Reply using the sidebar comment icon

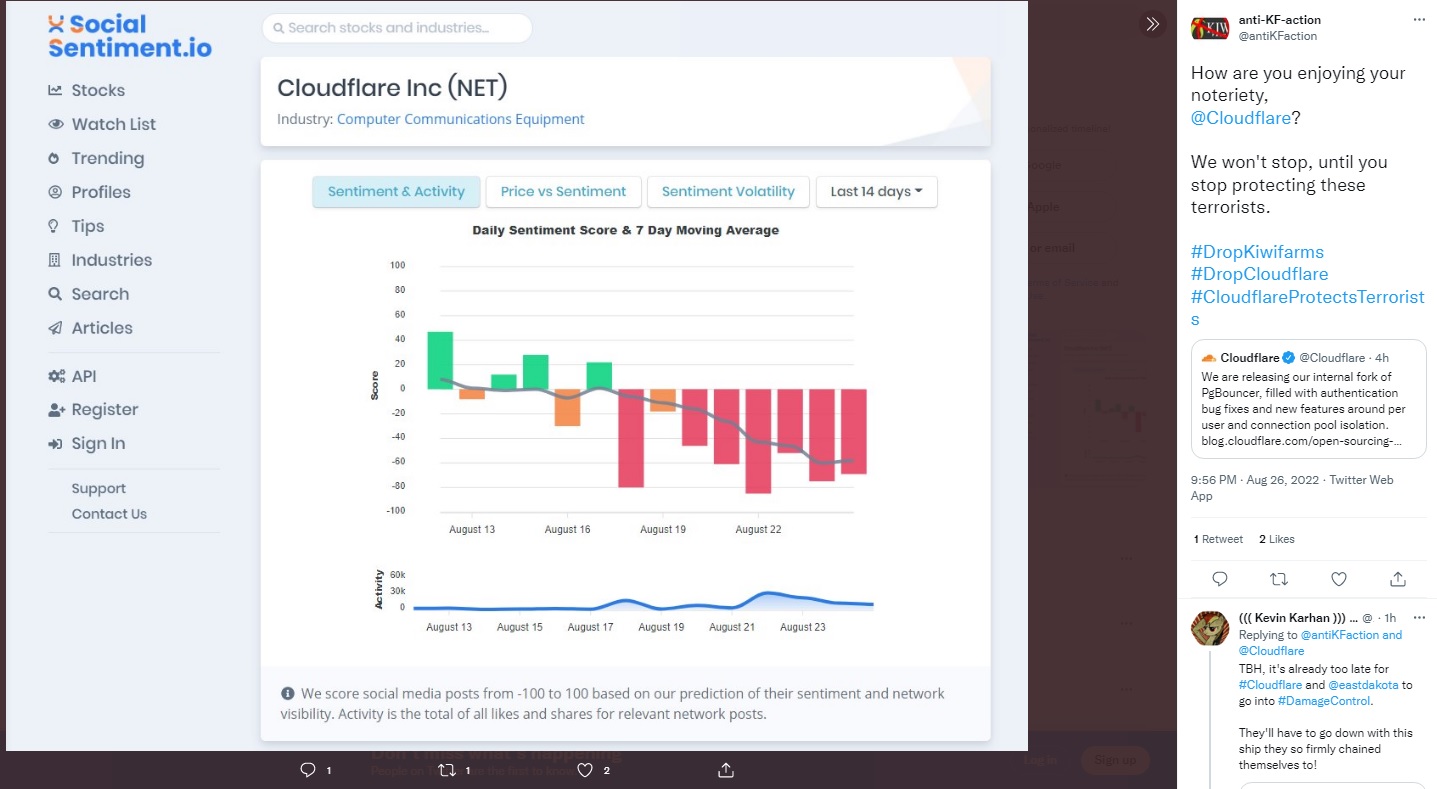1219,579
